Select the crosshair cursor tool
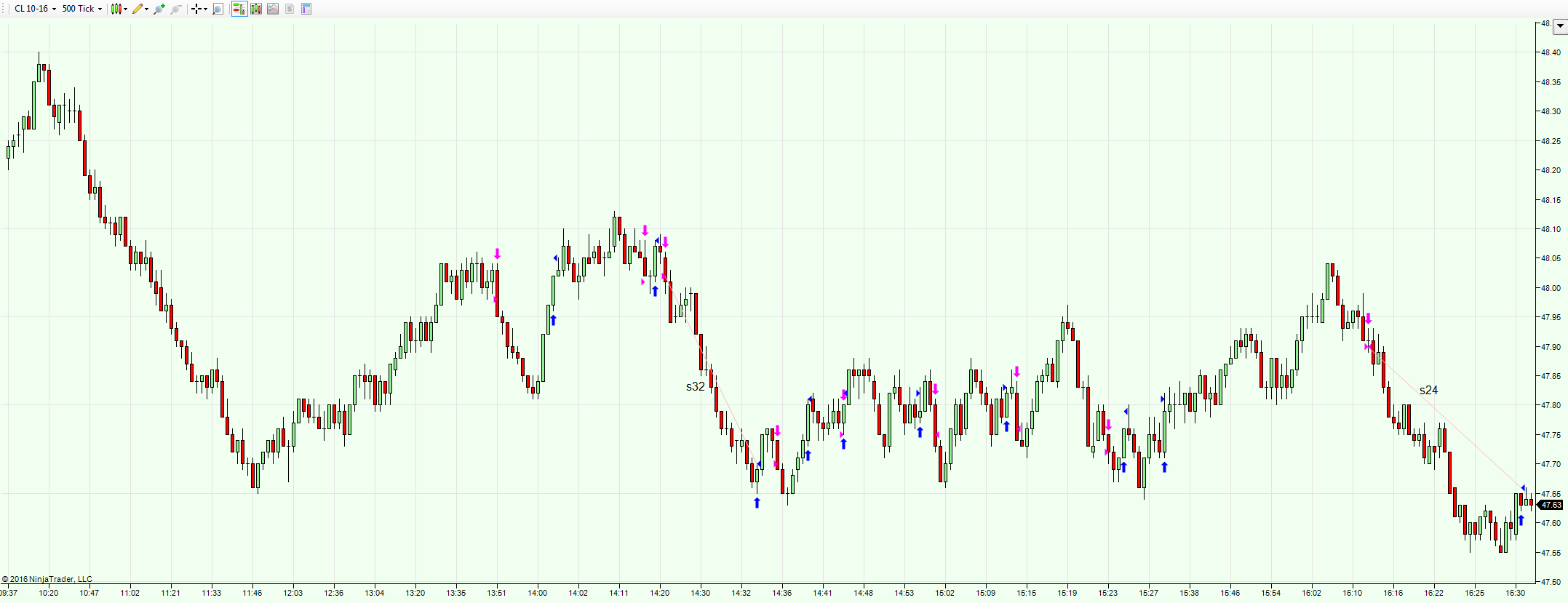 [x=196, y=9]
